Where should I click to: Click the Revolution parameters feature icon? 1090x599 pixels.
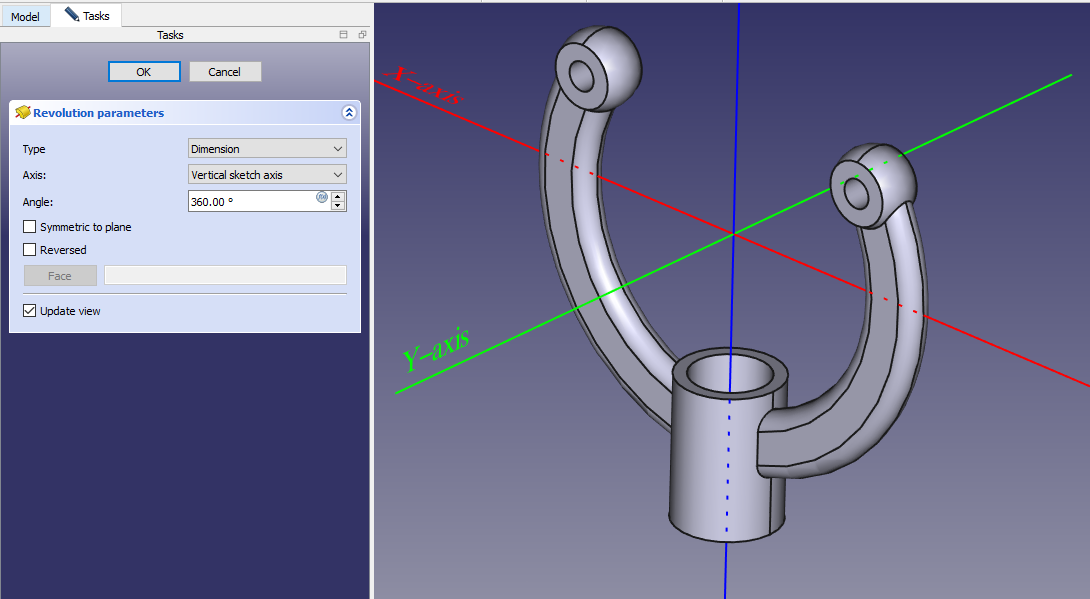(x=22, y=113)
